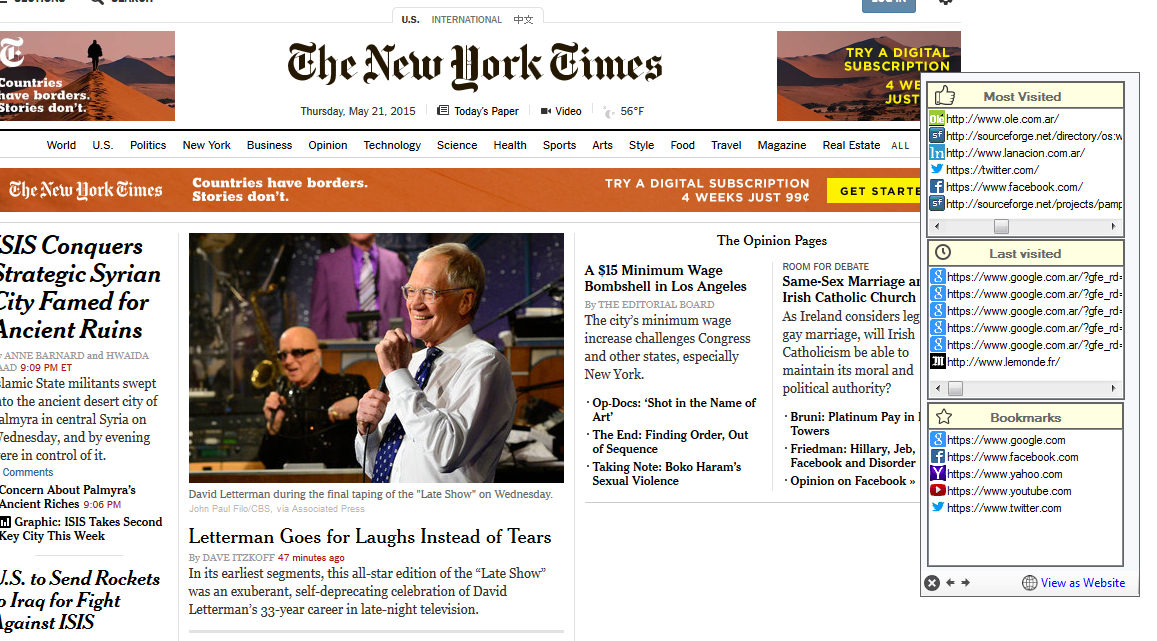Image resolution: width=1157 pixels, height=641 pixels.
Task: Click Last visited scrollbar left arrow
Action: click(x=938, y=388)
